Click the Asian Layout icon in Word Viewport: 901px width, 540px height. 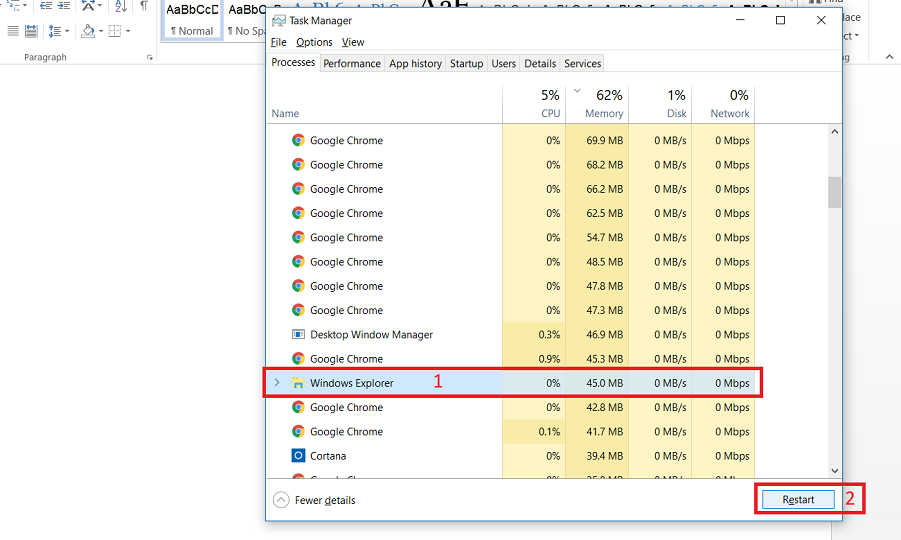point(87,6)
